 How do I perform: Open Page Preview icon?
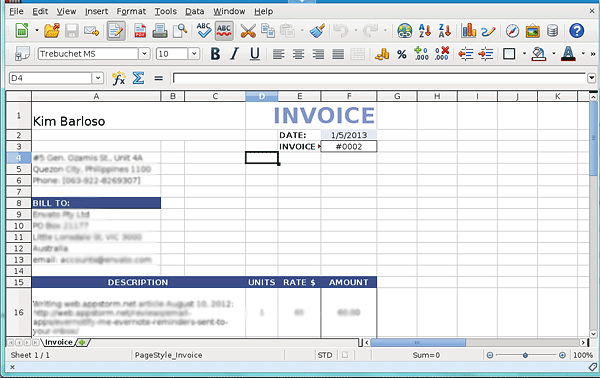180,31
